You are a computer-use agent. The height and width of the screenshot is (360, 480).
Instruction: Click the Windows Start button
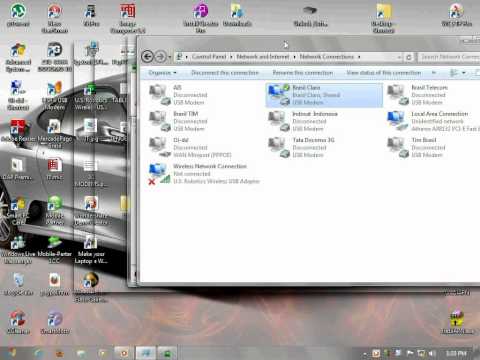12,352
